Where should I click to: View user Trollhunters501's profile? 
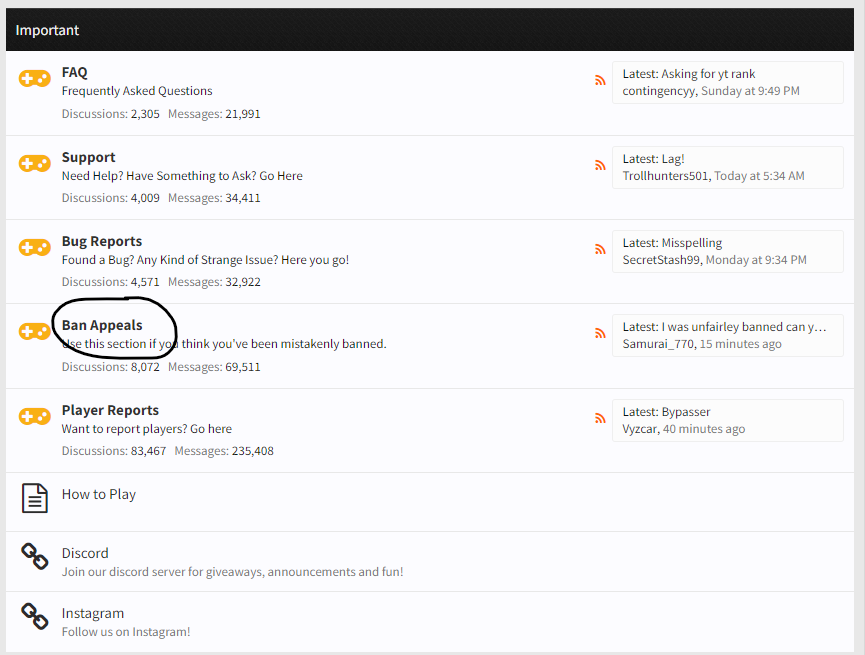tap(665, 176)
